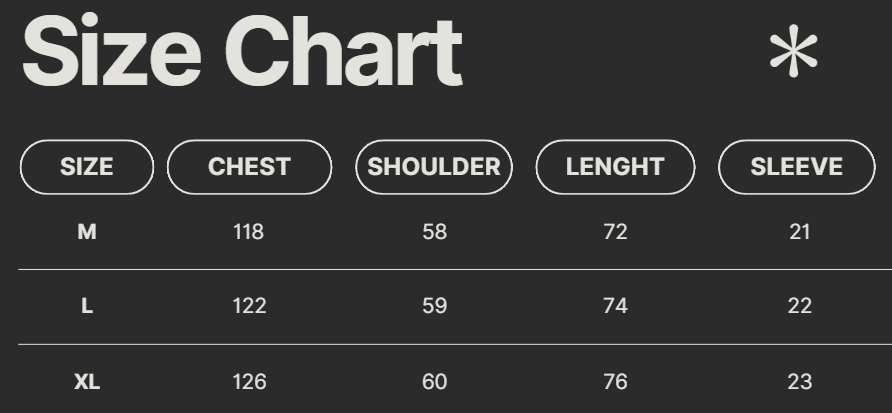Select the M size row label
This screenshot has width=892, height=413.
pos(87,232)
